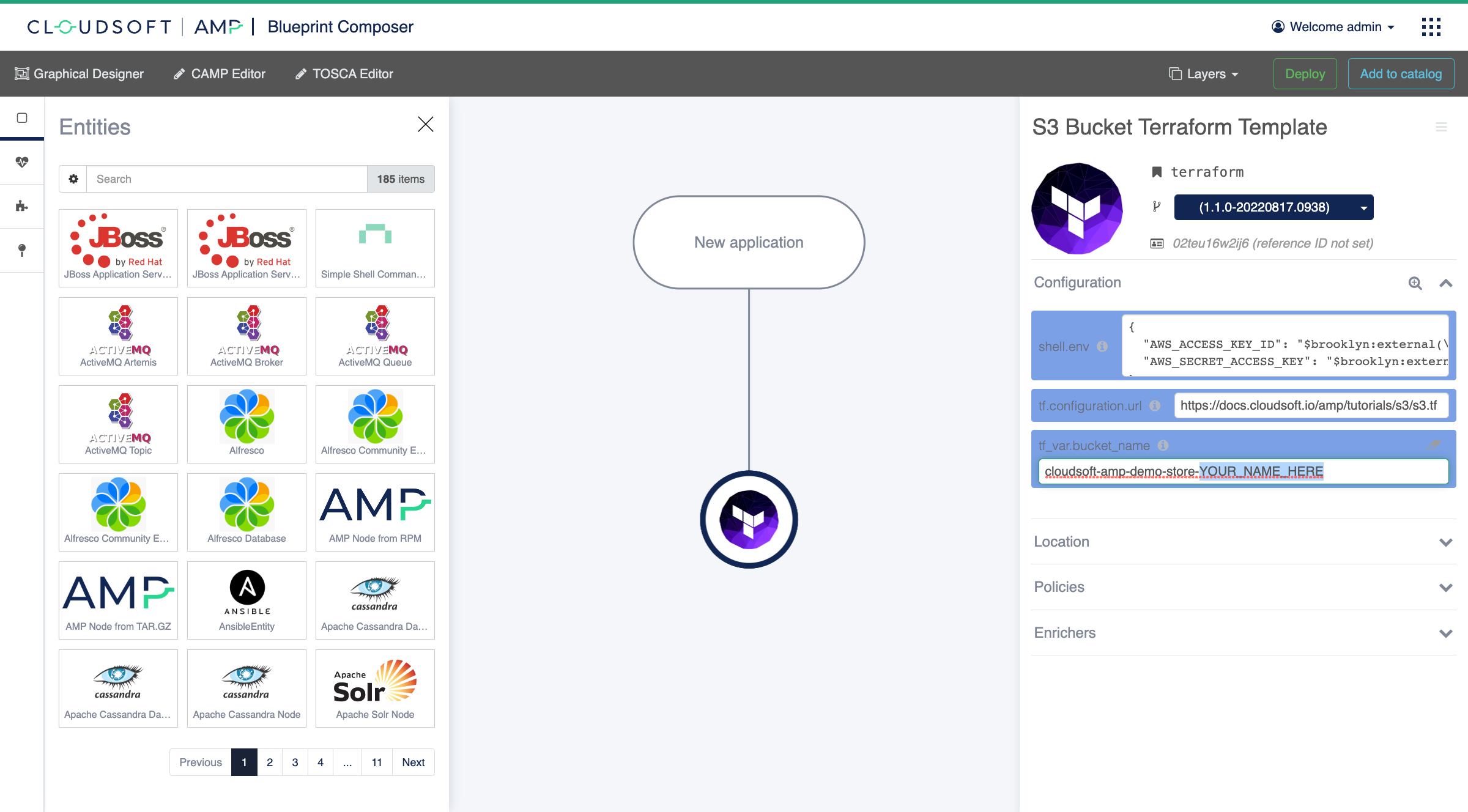Open the entities square icon in left sidebar
Screen dimensions: 1468x812
22,118
